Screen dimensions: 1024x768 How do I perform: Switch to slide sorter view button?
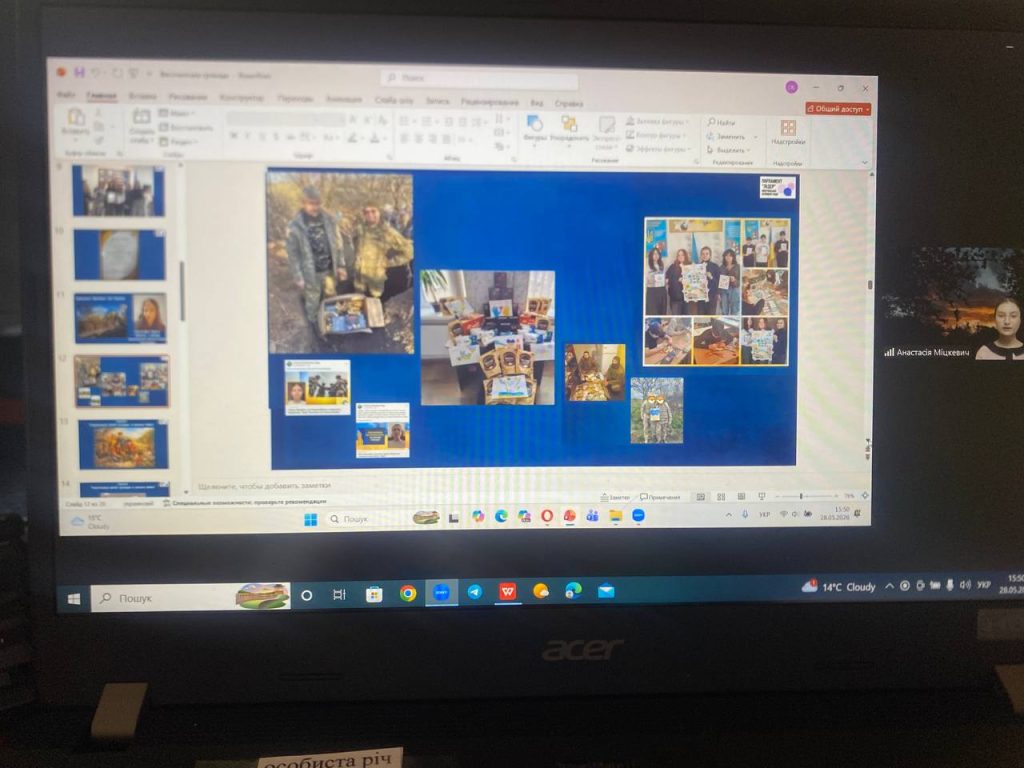click(721, 497)
